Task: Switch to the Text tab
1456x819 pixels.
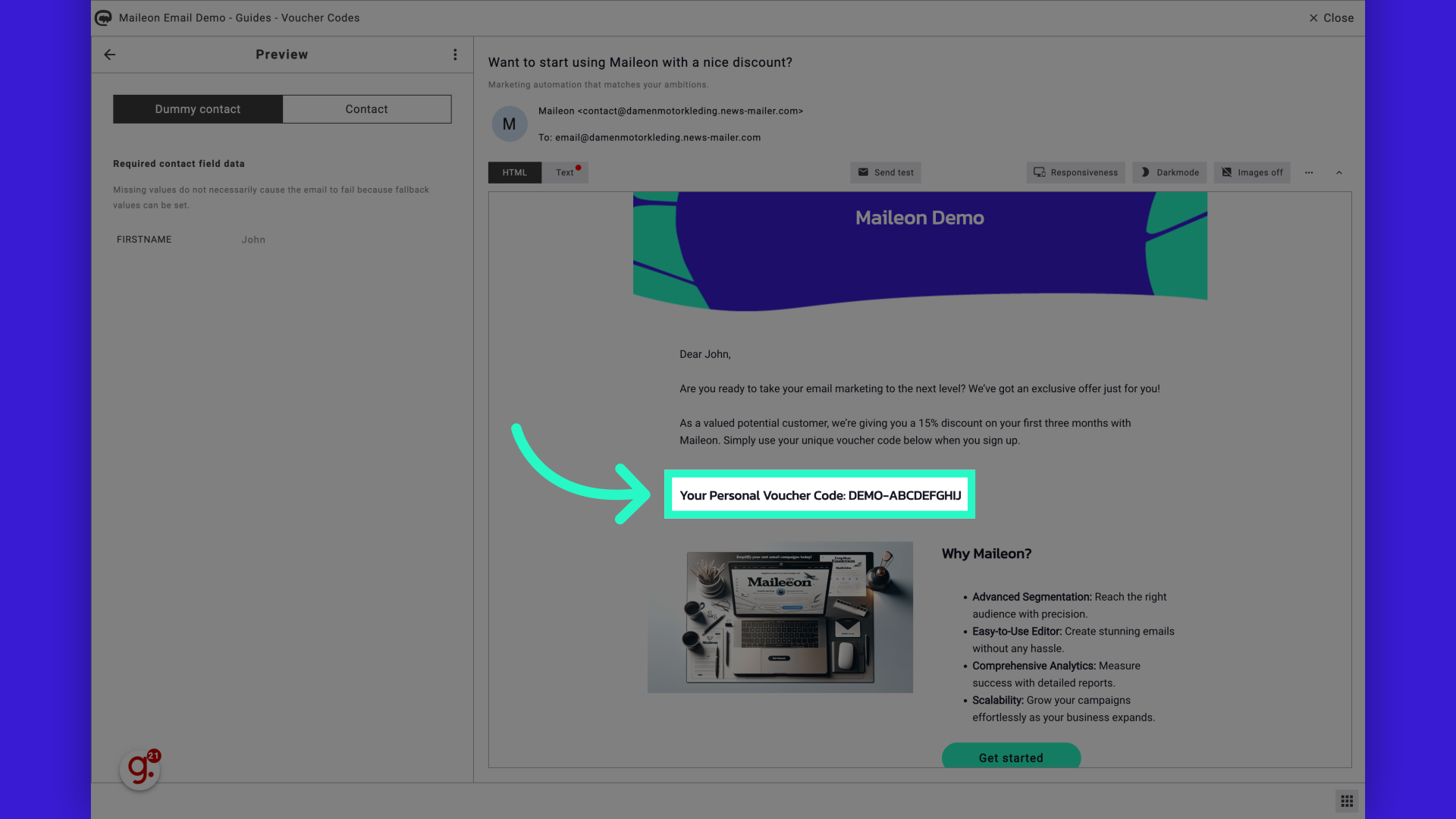Action: tap(564, 171)
